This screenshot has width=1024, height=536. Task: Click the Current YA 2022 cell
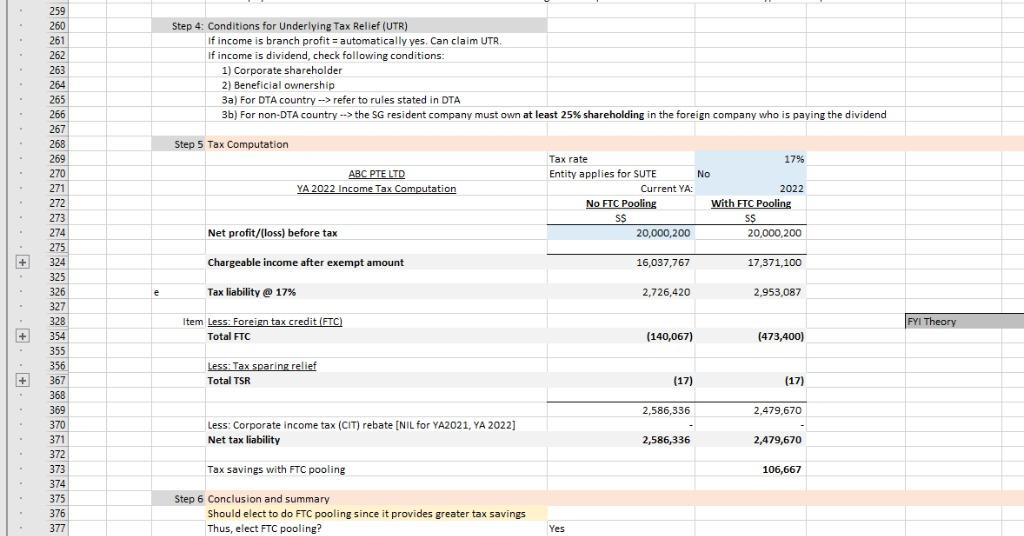[x=750, y=188]
